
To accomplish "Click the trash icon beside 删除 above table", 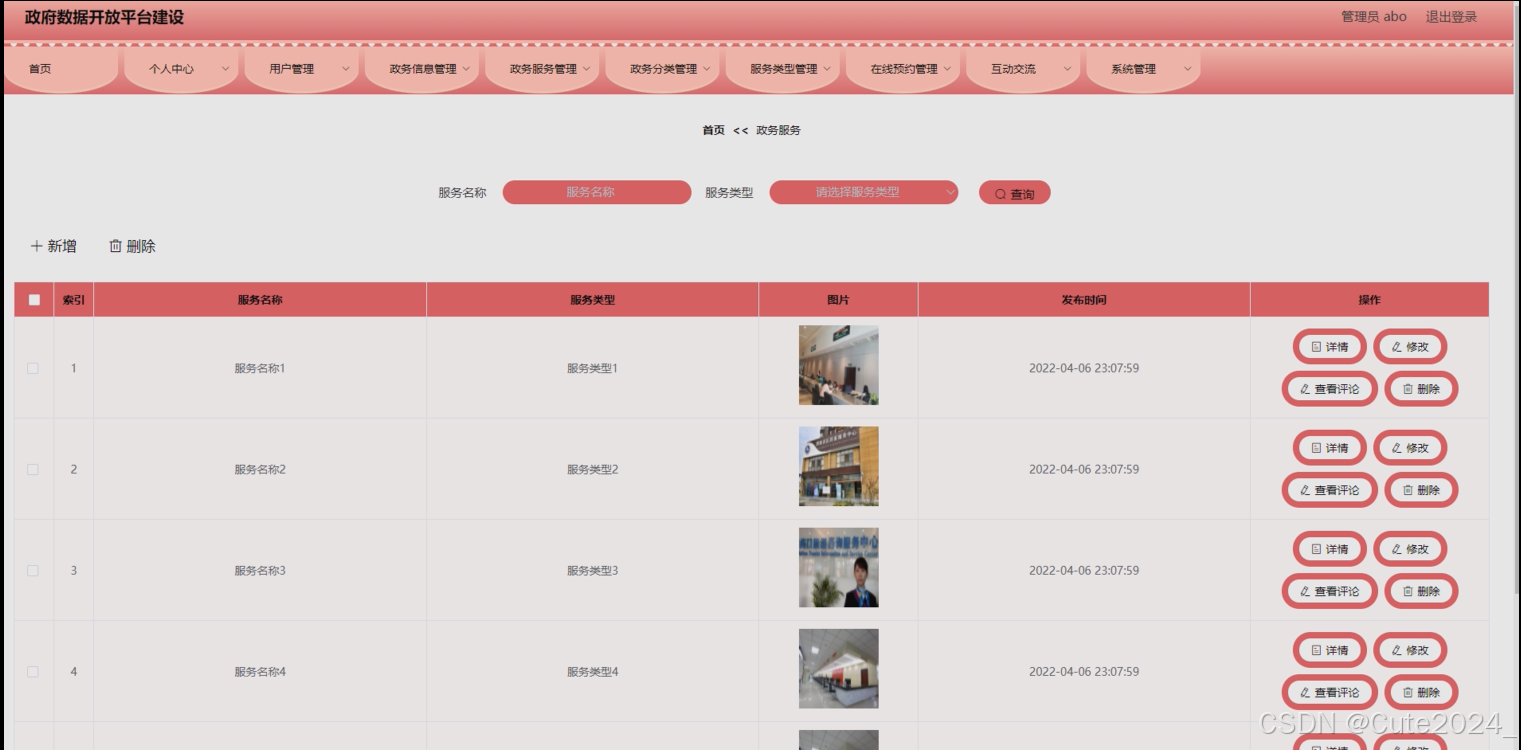I will [x=115, y=246].
